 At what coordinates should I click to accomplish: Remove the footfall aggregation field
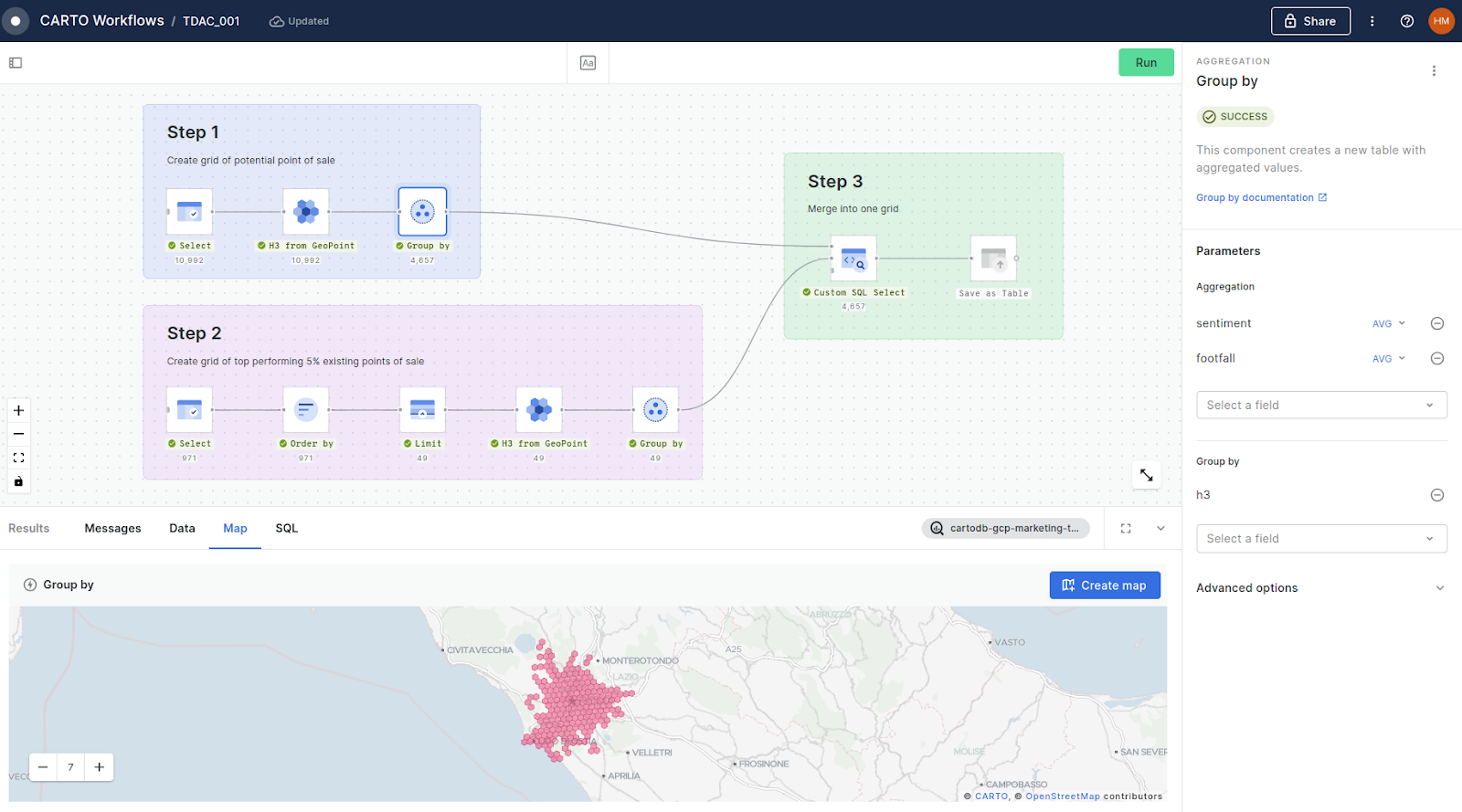point(1436,358)
